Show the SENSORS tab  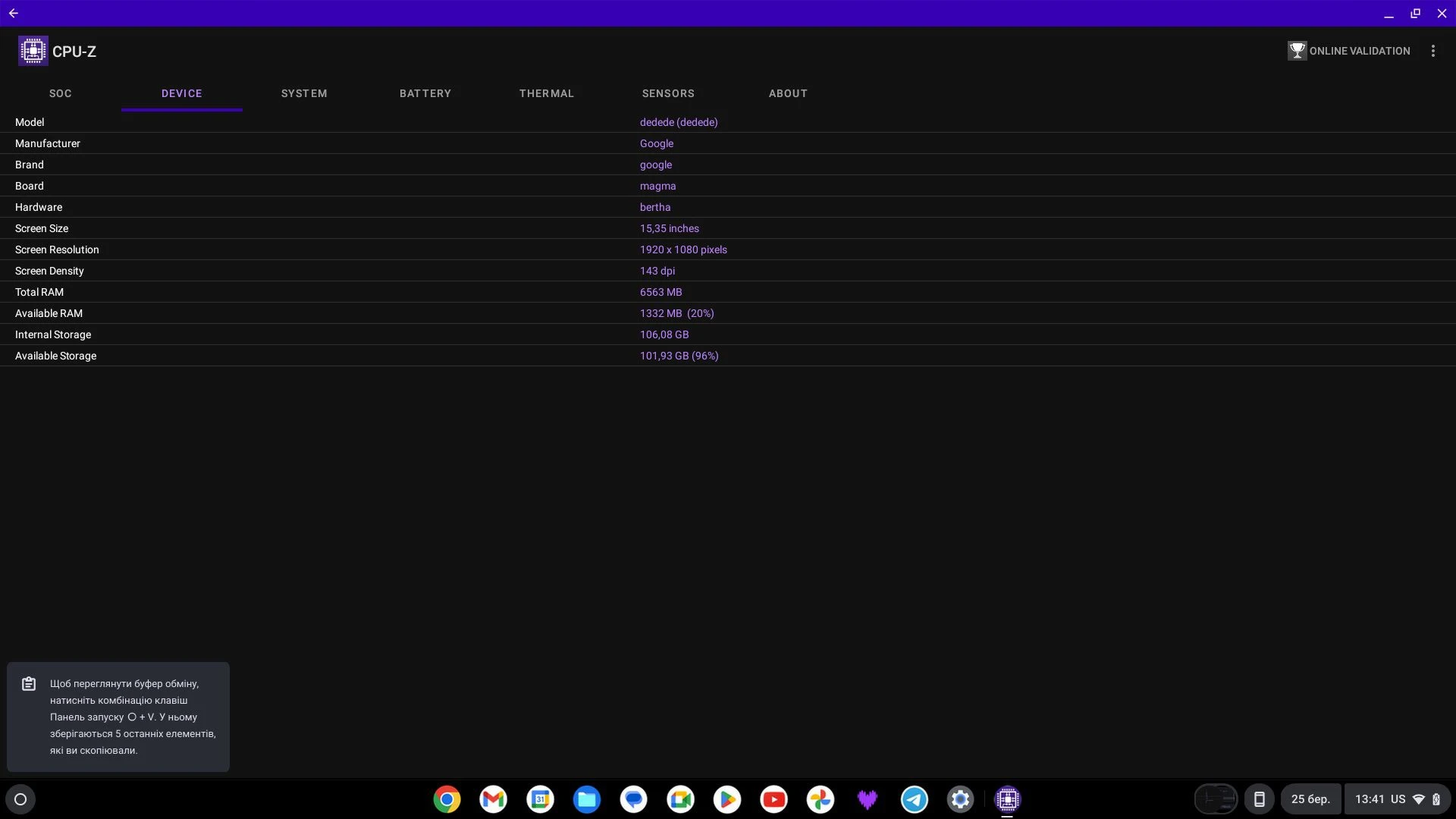tap(668, 93)
